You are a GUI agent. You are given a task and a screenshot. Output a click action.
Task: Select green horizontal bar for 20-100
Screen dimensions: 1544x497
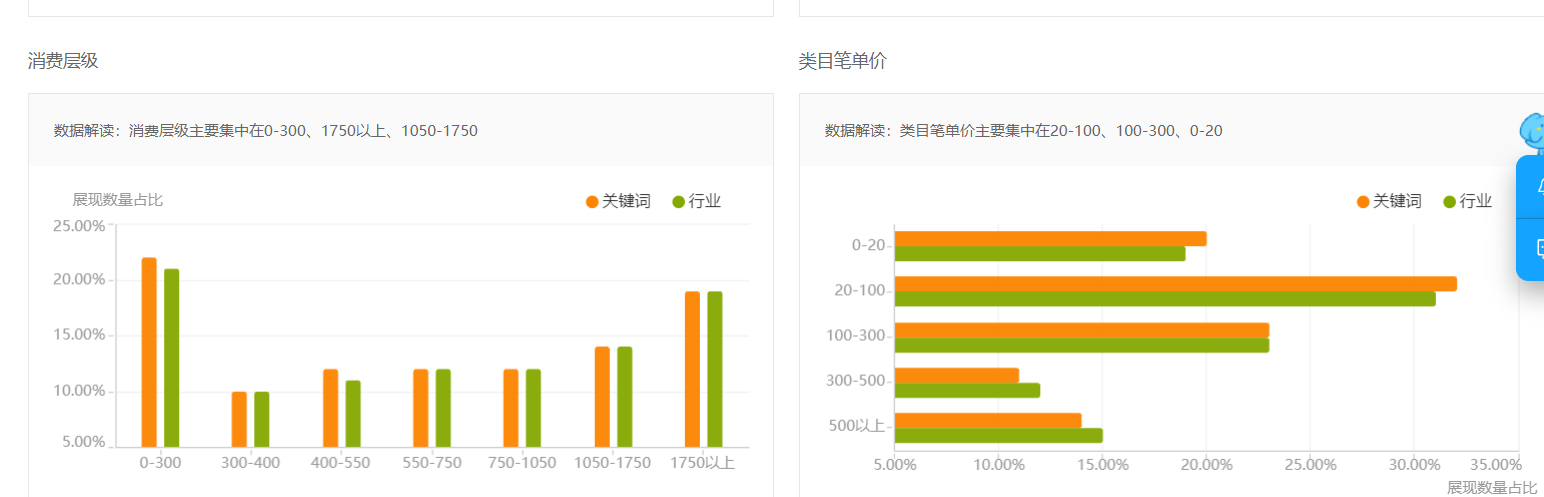tap(1165, 299)
